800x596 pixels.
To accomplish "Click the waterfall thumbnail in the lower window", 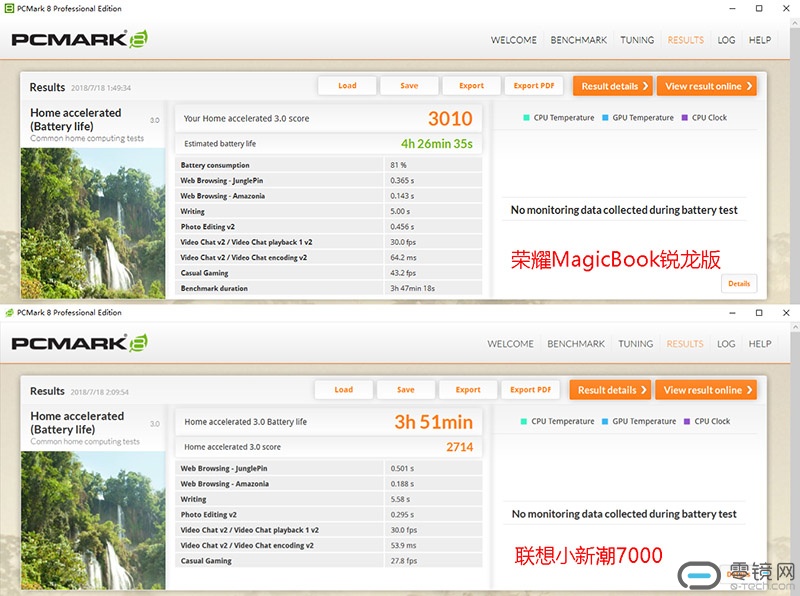I will [93, 520].
